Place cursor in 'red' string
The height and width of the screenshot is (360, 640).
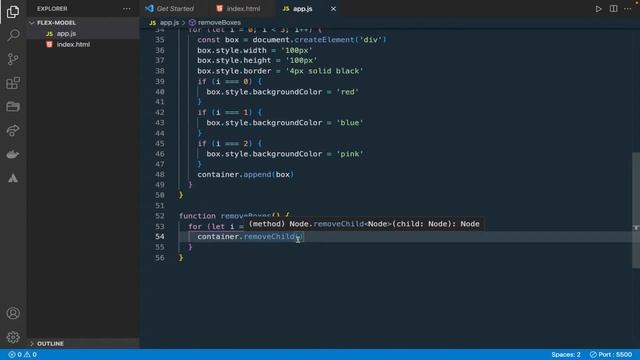[348, 92]
